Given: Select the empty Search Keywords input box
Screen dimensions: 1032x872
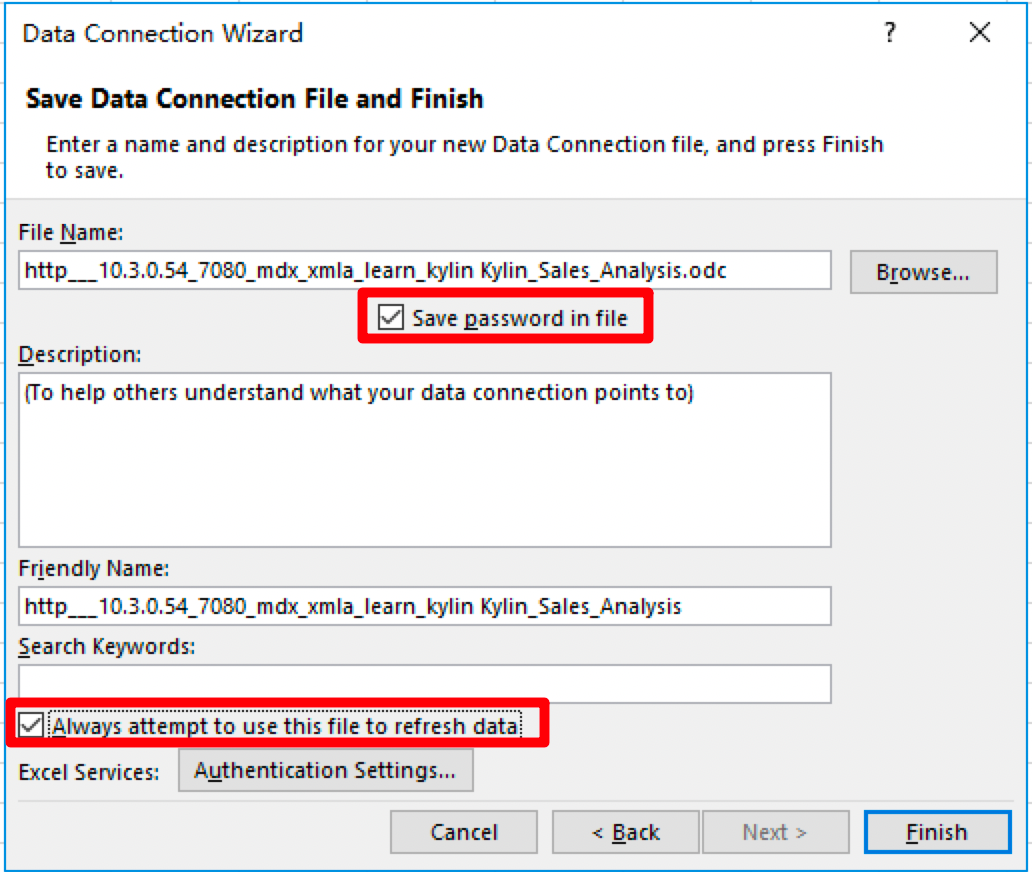Looking at the screenshot, I should [x=424, y=684].
